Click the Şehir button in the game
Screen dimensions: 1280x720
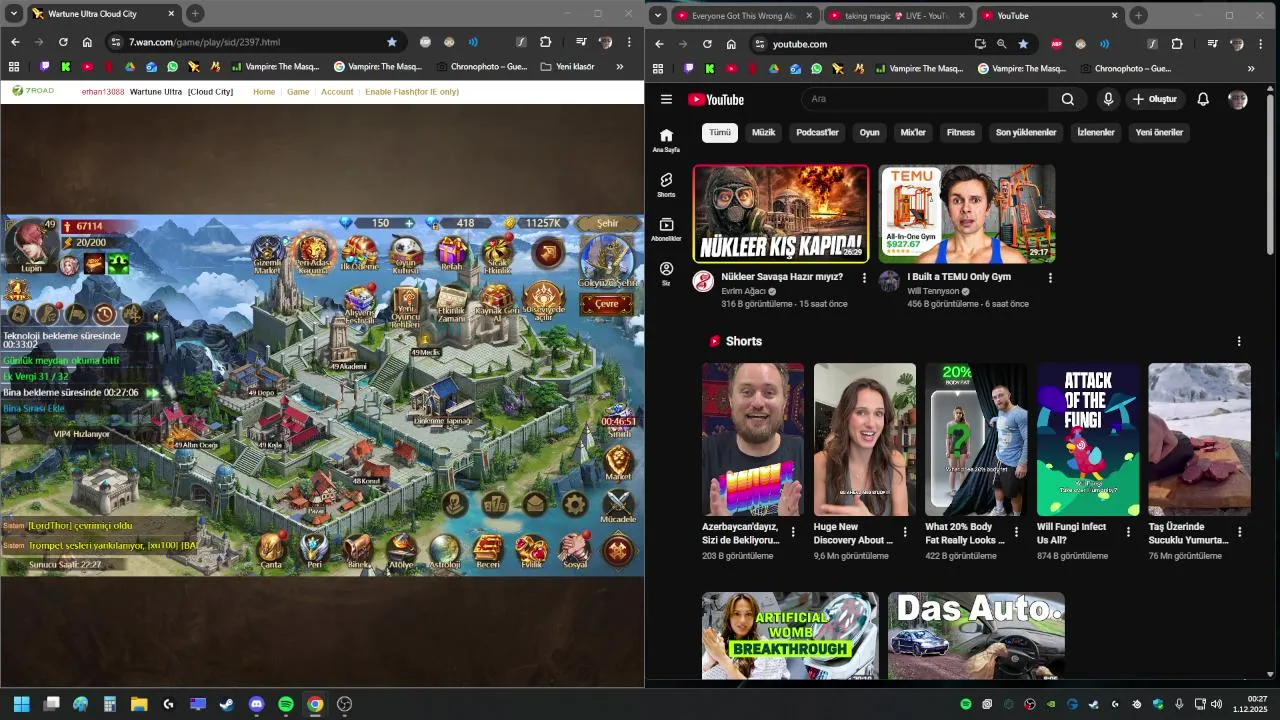[x=607, y=224]
